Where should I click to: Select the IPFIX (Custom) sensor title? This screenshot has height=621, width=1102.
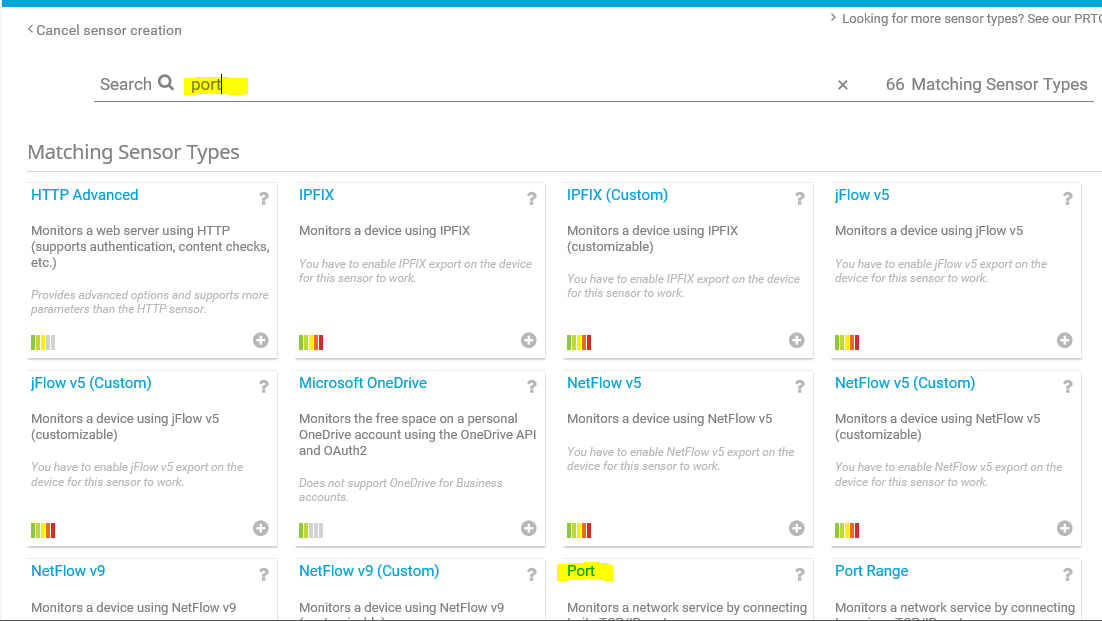[x=617, y=195]
